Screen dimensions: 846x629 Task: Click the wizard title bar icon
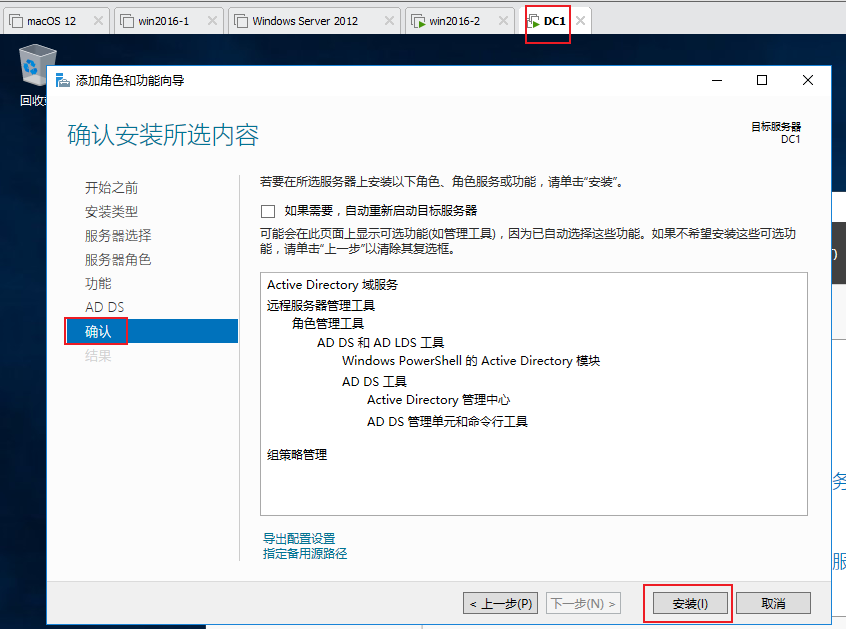(x=63, y=80)
